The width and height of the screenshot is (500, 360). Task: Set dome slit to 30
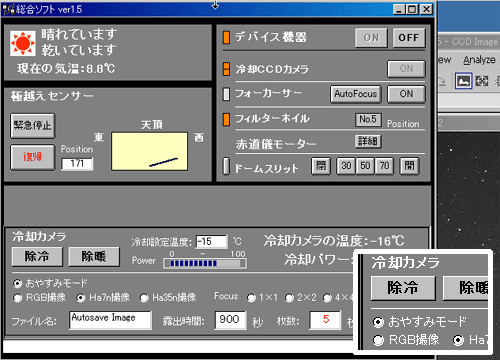[346, 166]
